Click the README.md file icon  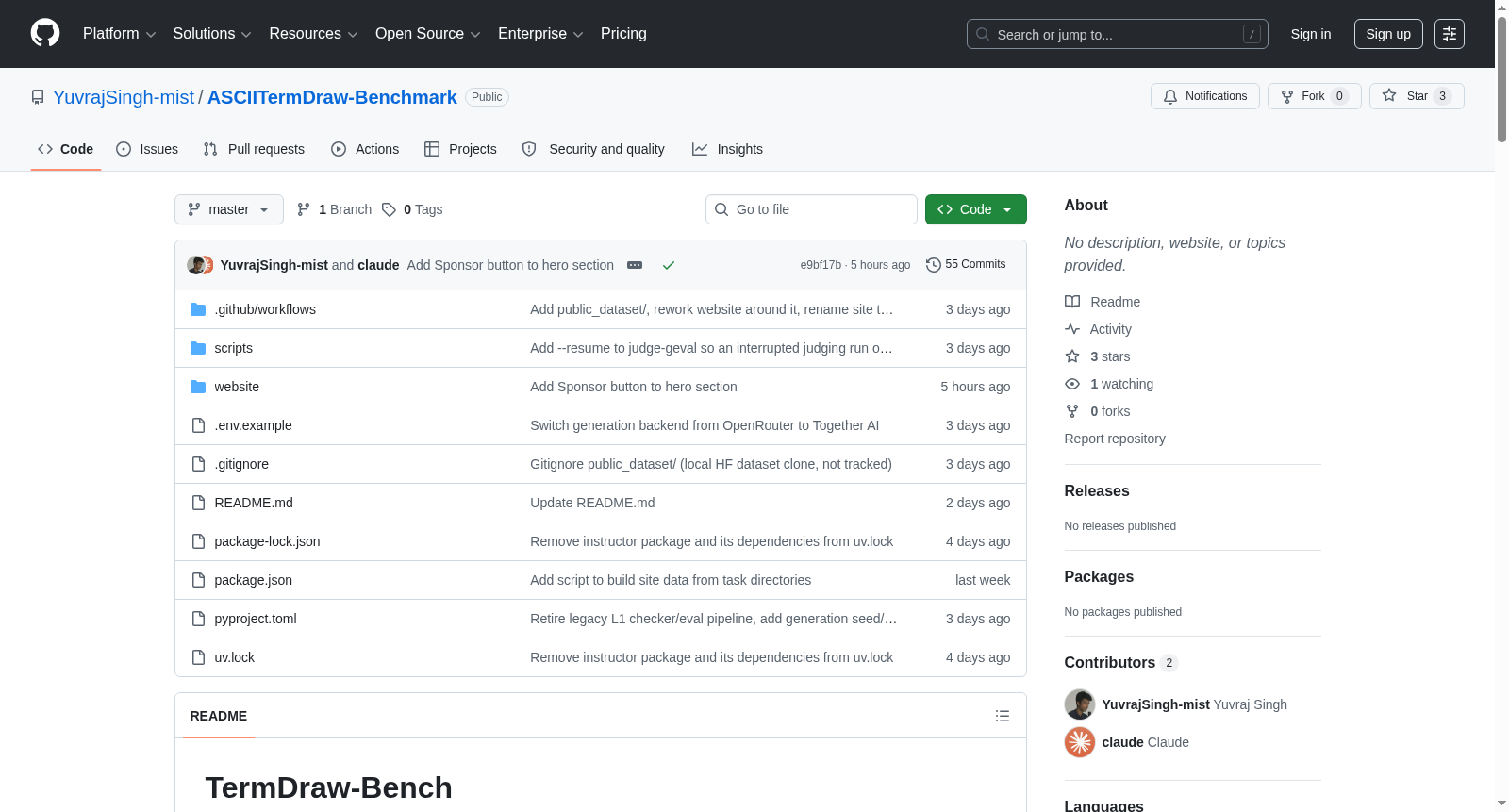pos(198,503)
